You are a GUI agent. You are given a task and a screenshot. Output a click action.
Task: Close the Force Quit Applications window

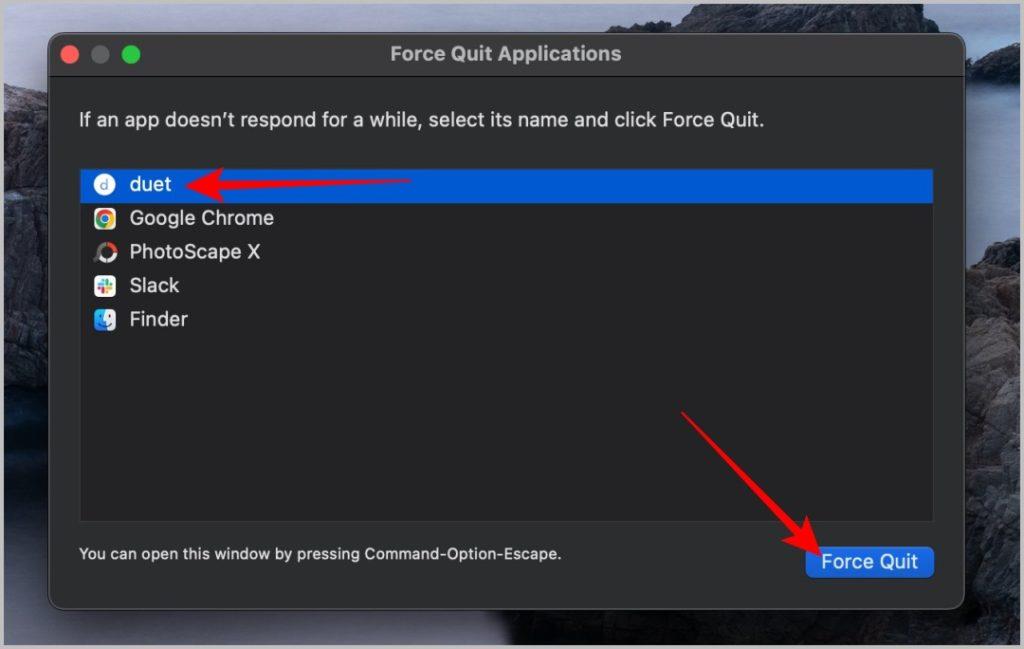click(70, 54)
